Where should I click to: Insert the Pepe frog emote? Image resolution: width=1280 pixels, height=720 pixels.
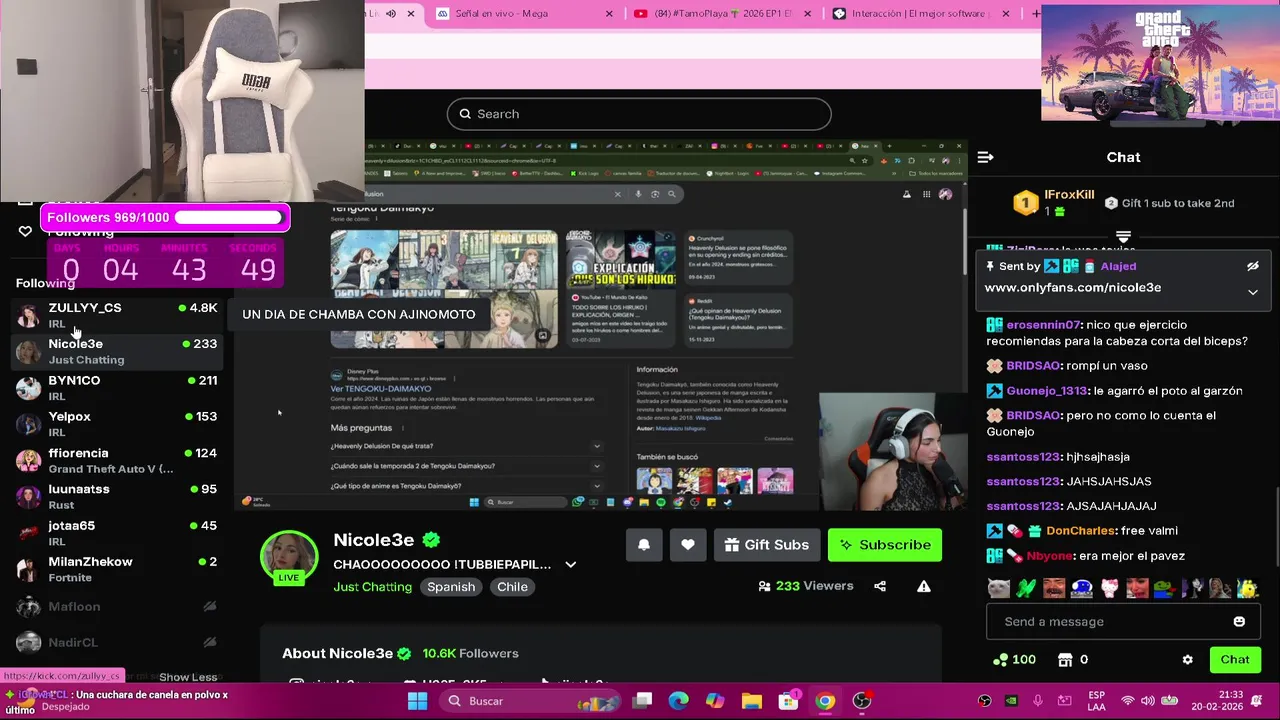click(x=1164, y=588)
